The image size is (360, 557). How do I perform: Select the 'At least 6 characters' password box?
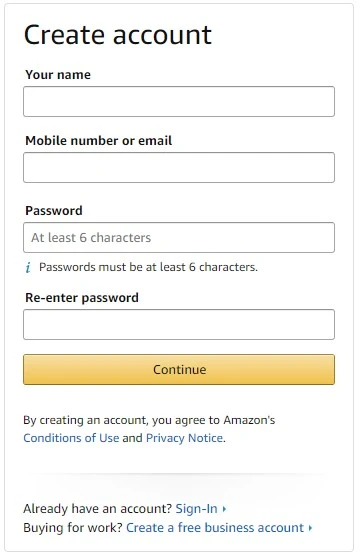[179, 238]
